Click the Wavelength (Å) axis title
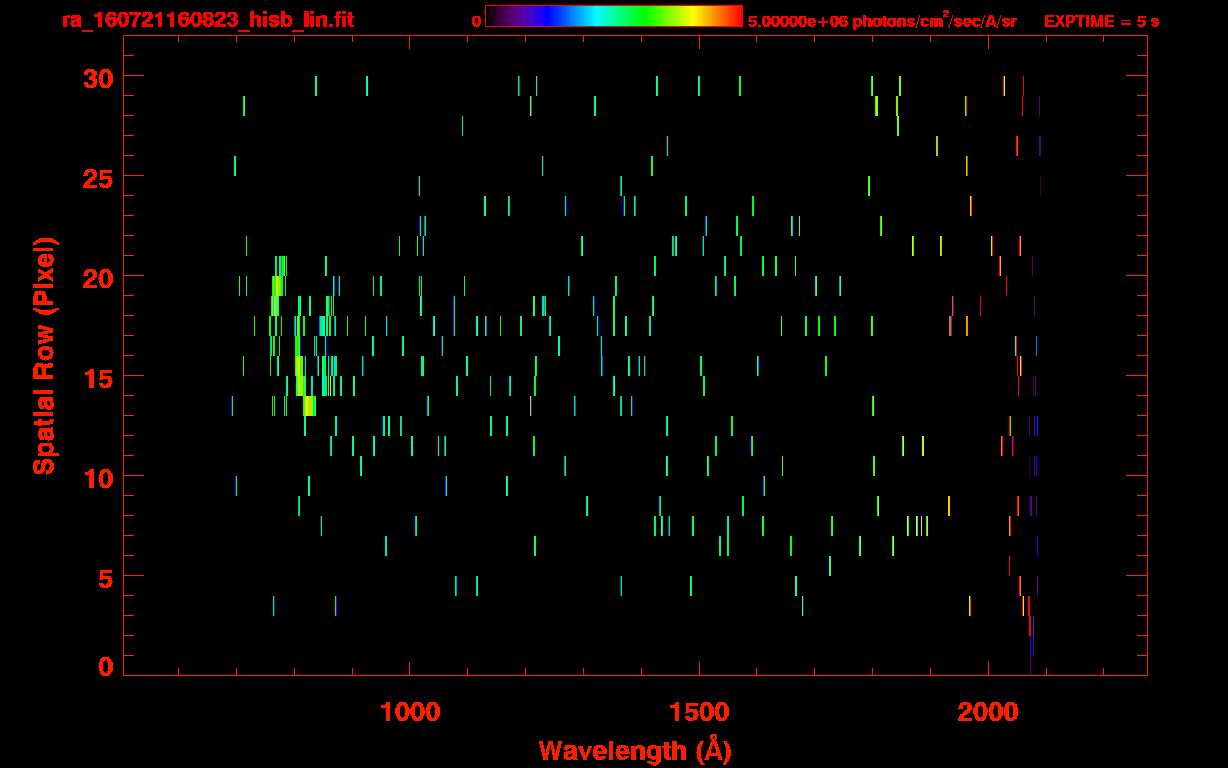The height and width of the screenshot is (768, 1228). pyautogui.click(x=634, y=750)
